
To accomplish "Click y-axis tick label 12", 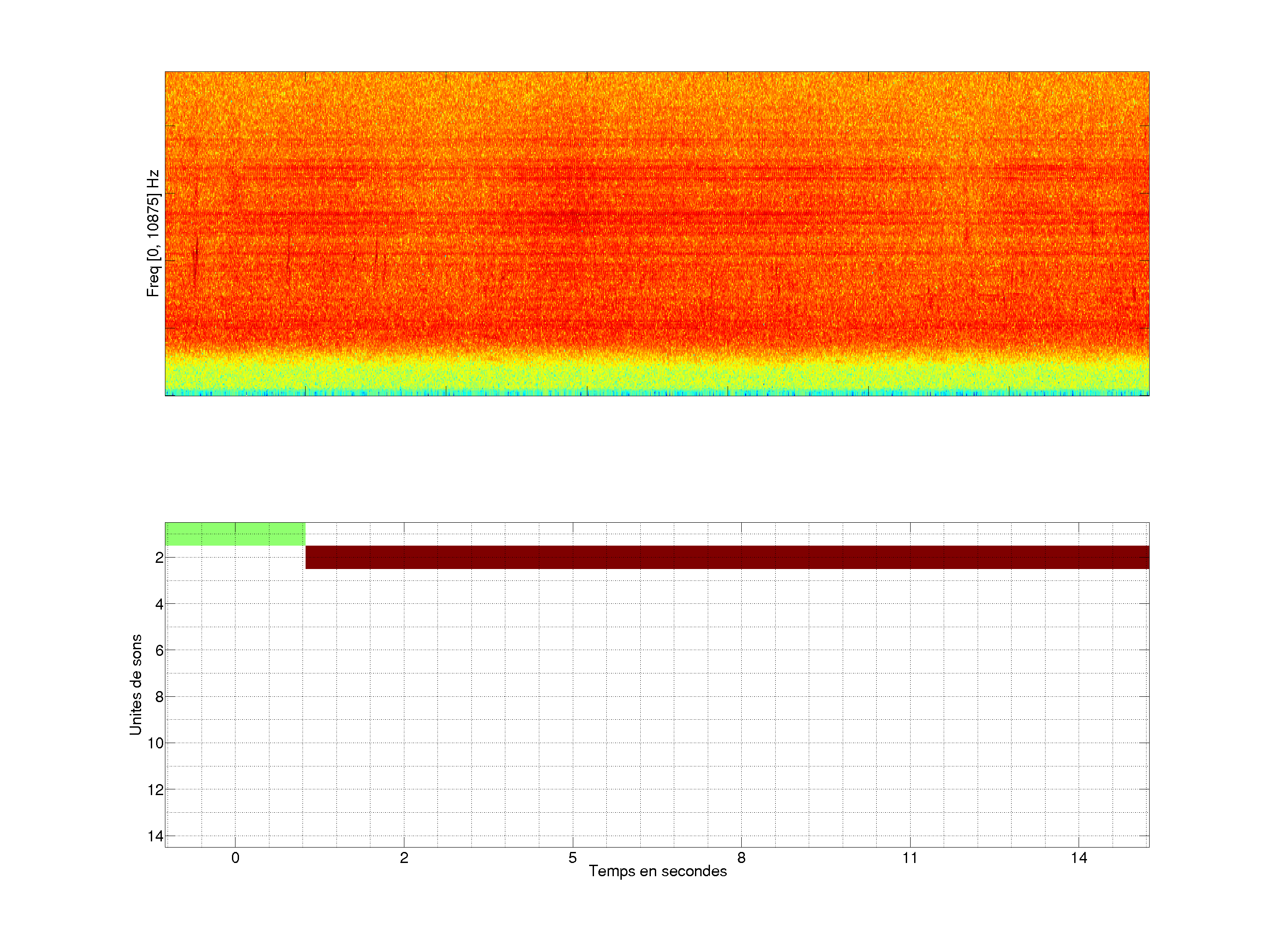I will point(156,790).
